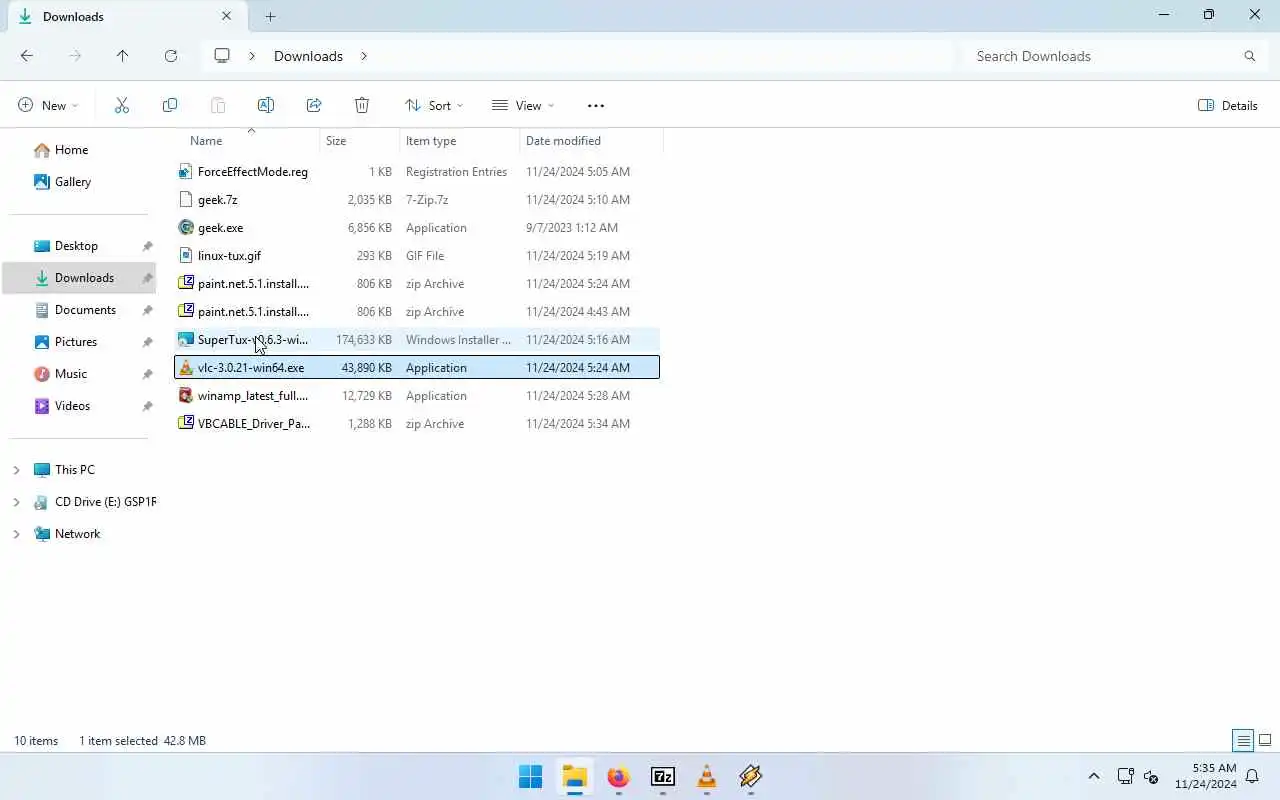Image resolution: width=1280 pixels, height=800 pixels.
Task: Click the Copy icon in toolbar
Action: [170, 105]
